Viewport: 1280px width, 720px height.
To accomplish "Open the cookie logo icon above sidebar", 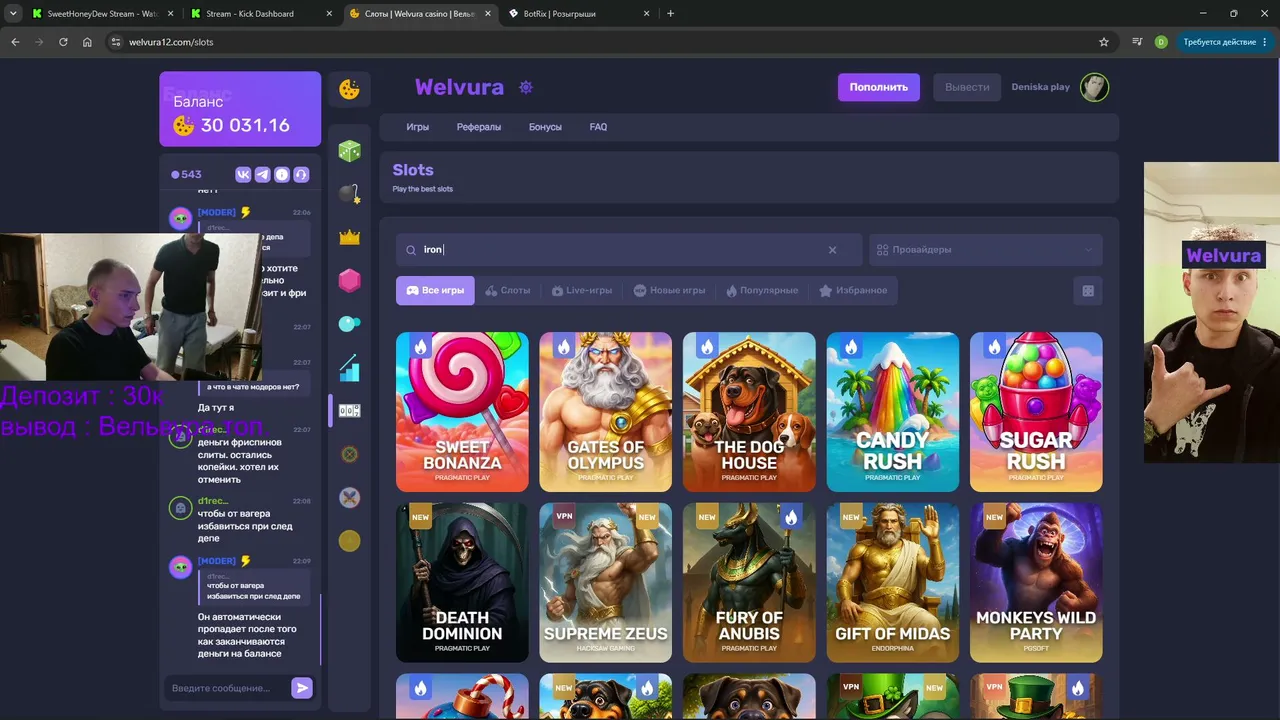I will click(x=349, y=89).
